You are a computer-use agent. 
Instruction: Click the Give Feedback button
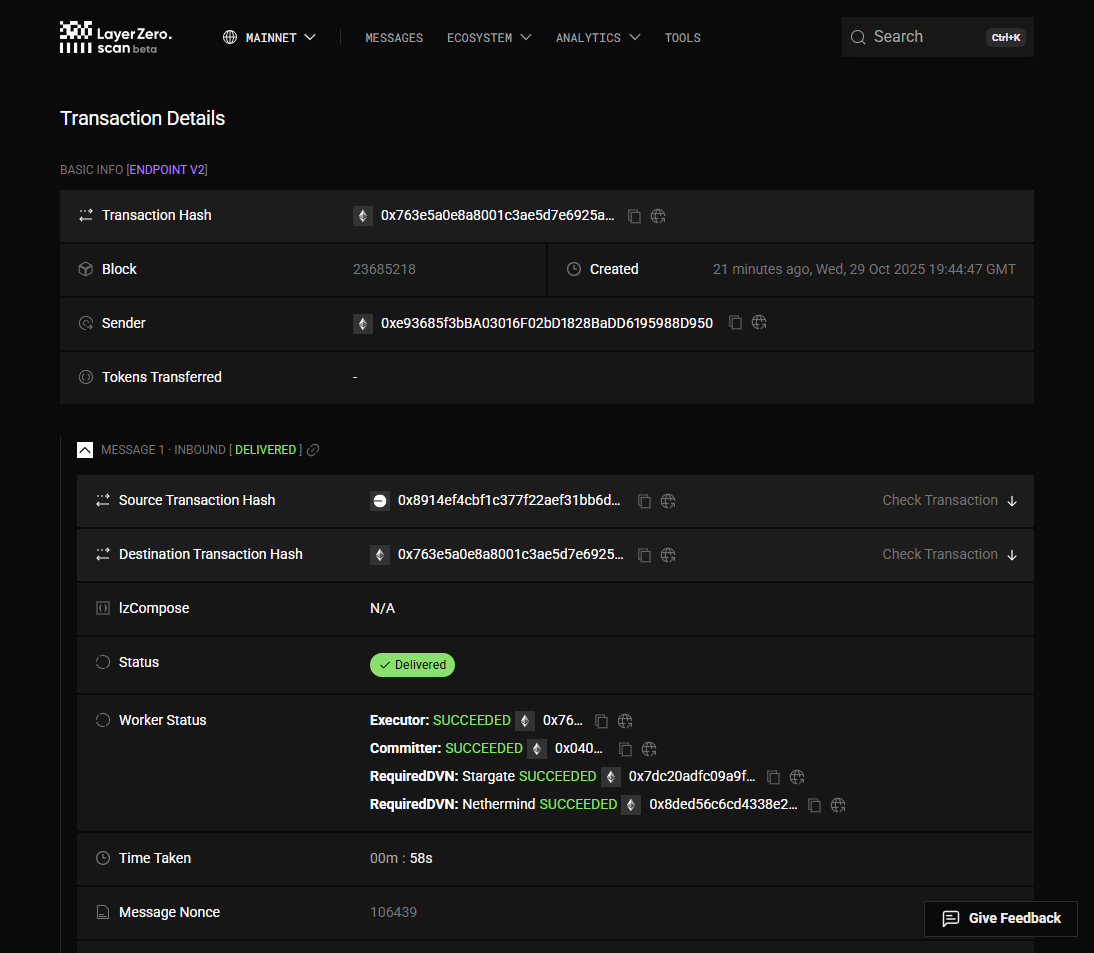(1000, 918)
